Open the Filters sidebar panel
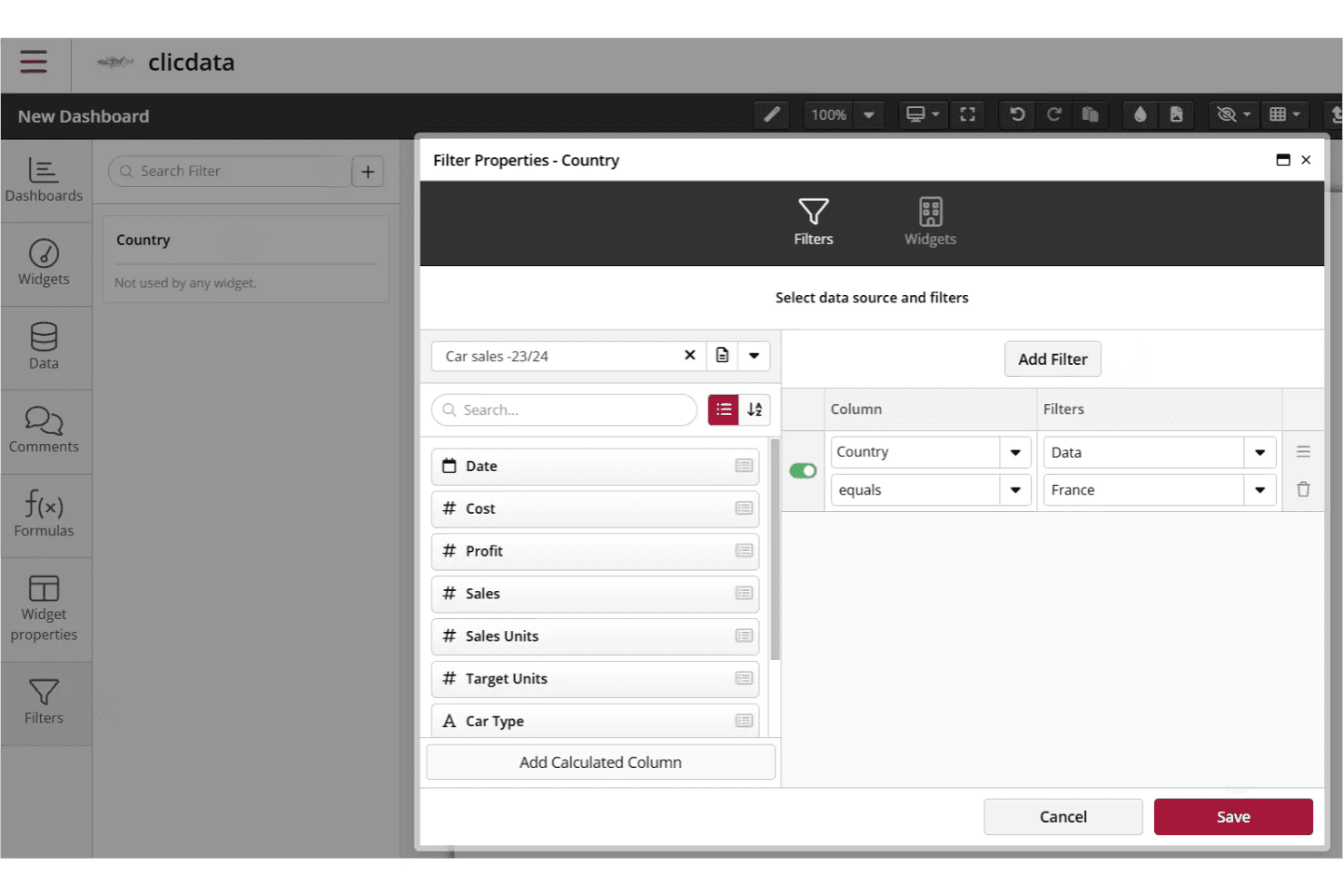 (x=44, y=703)
